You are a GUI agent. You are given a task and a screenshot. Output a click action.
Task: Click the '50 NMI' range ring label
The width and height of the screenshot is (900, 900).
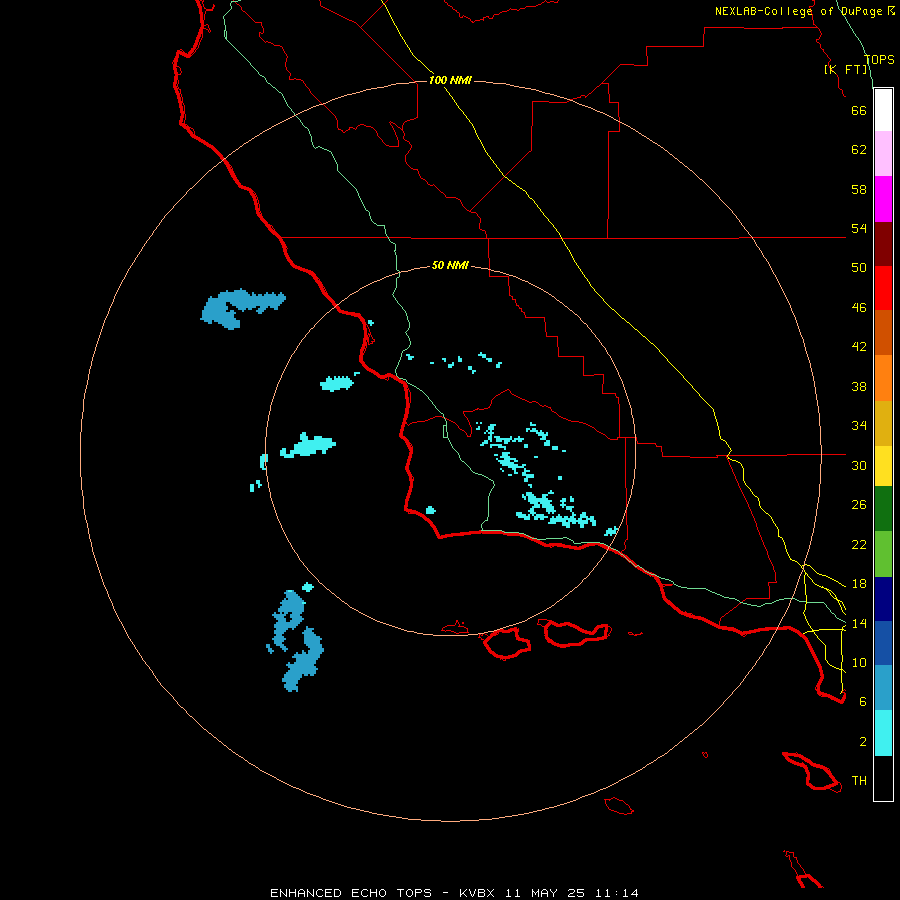coord(450,265)
